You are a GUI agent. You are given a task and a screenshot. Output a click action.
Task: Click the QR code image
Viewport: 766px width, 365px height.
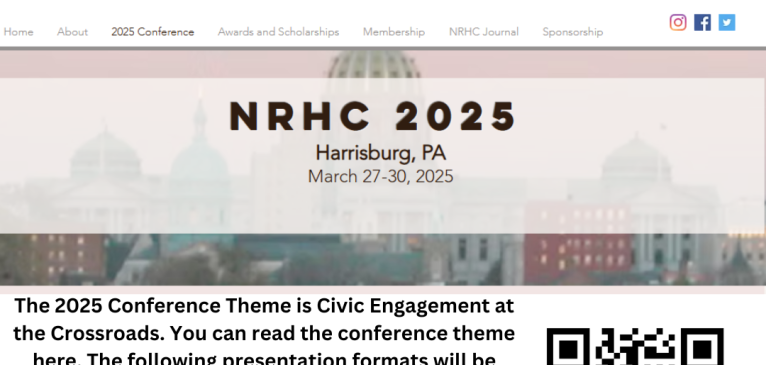(x=635, y=346)
